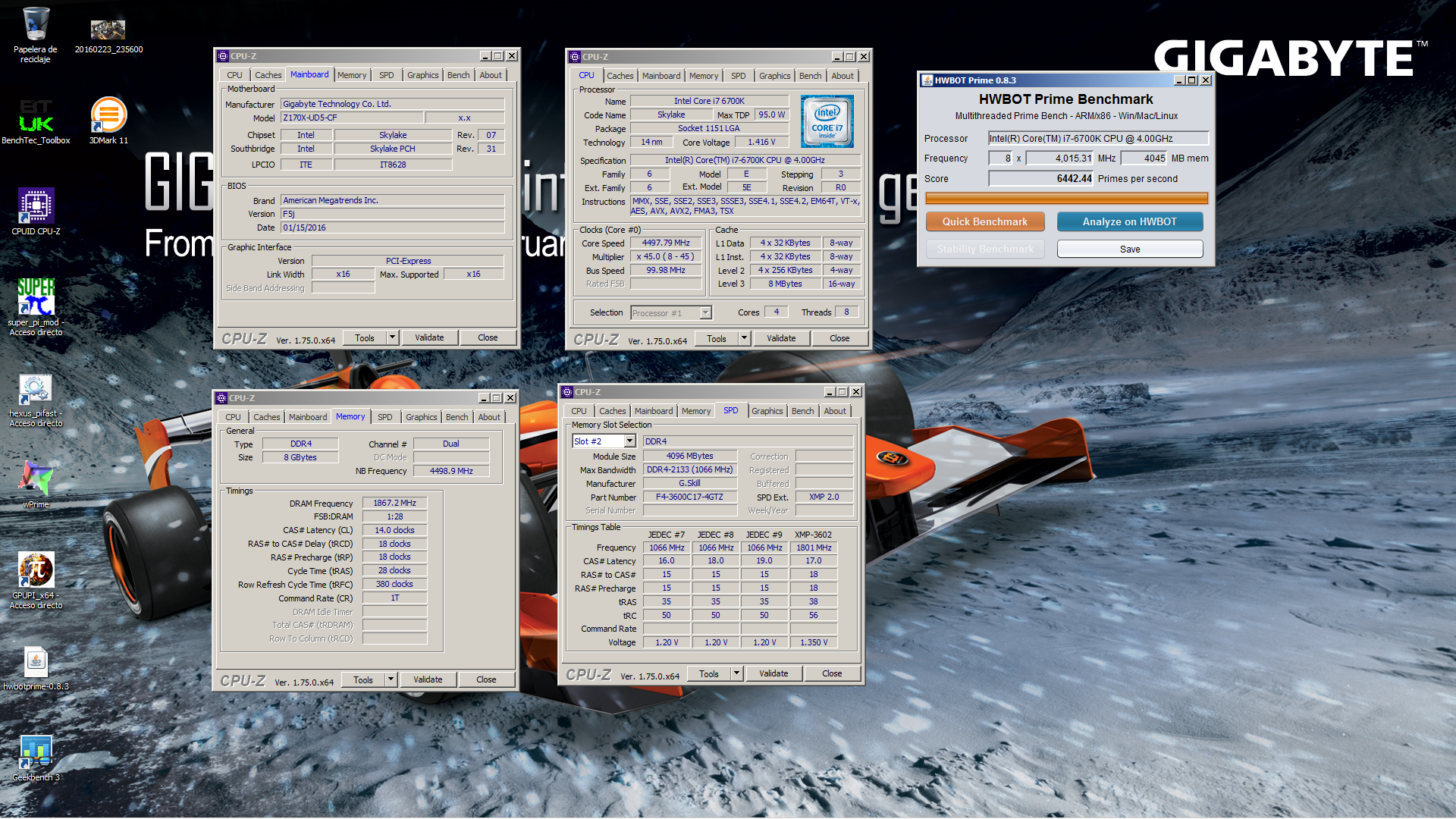
Task: Expand Tools dropdown arrow in Mainboard window
Action: 392,337
